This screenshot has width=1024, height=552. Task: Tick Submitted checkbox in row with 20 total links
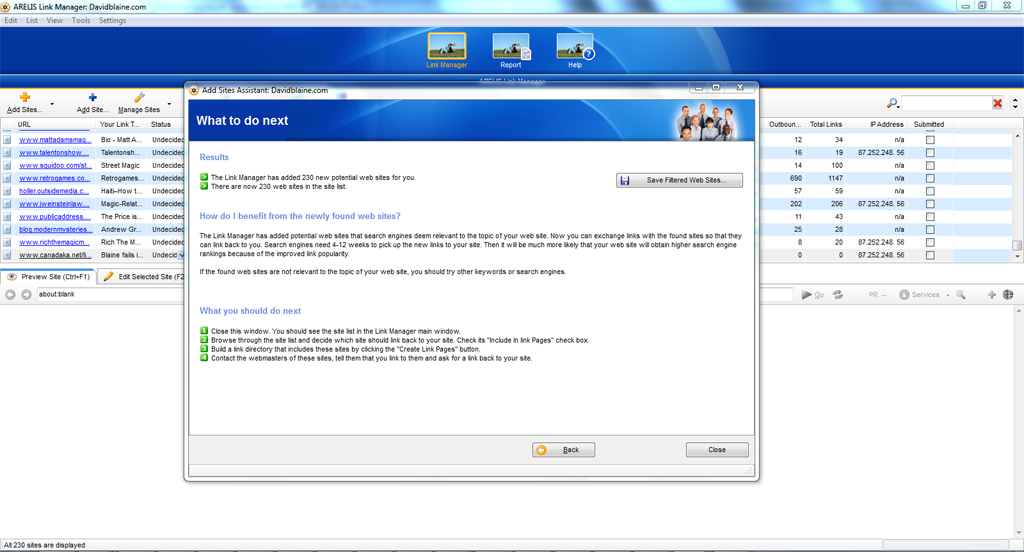pos(930,242)
